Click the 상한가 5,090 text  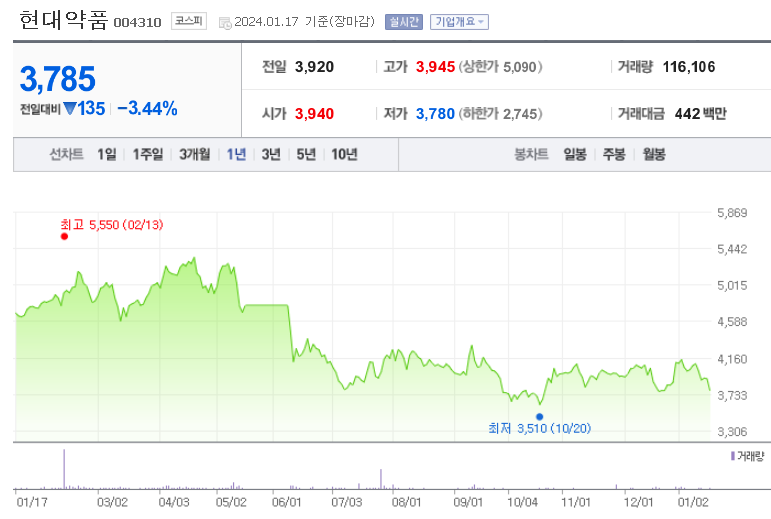point(501,67)
